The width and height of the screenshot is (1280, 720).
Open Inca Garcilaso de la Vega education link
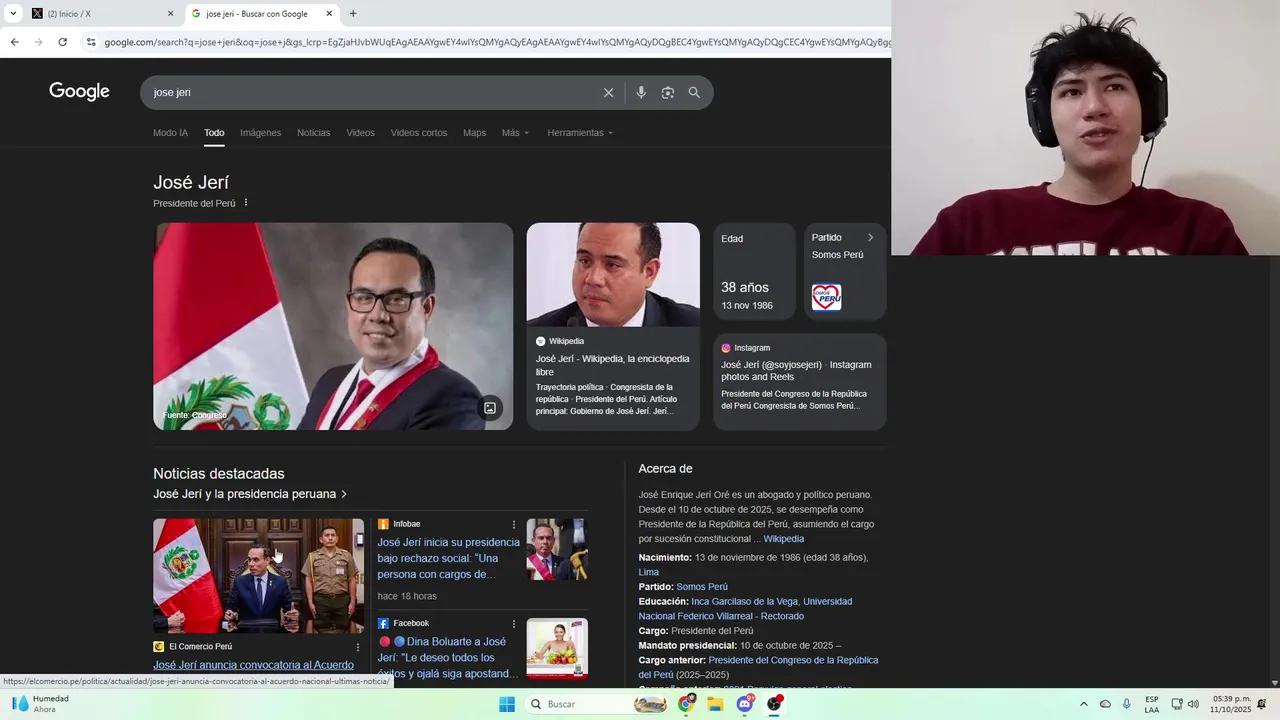coord(744,602)
